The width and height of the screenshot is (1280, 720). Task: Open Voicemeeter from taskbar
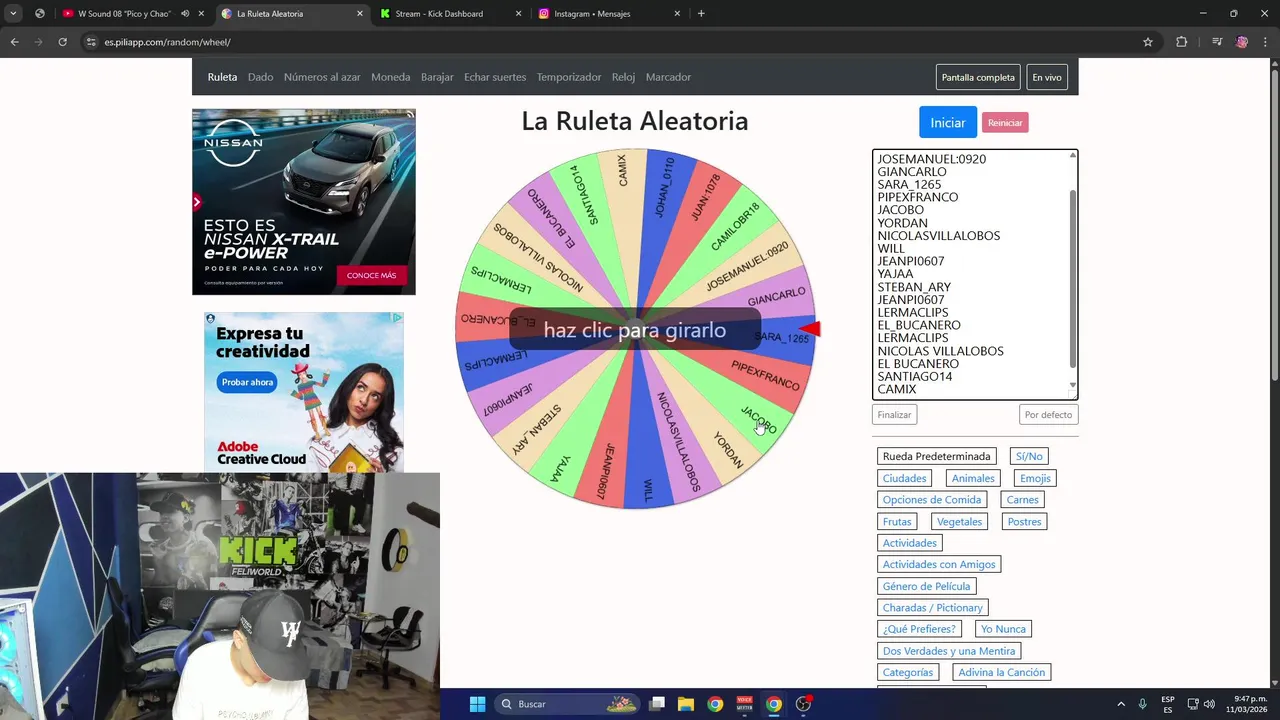coord(744,704)
